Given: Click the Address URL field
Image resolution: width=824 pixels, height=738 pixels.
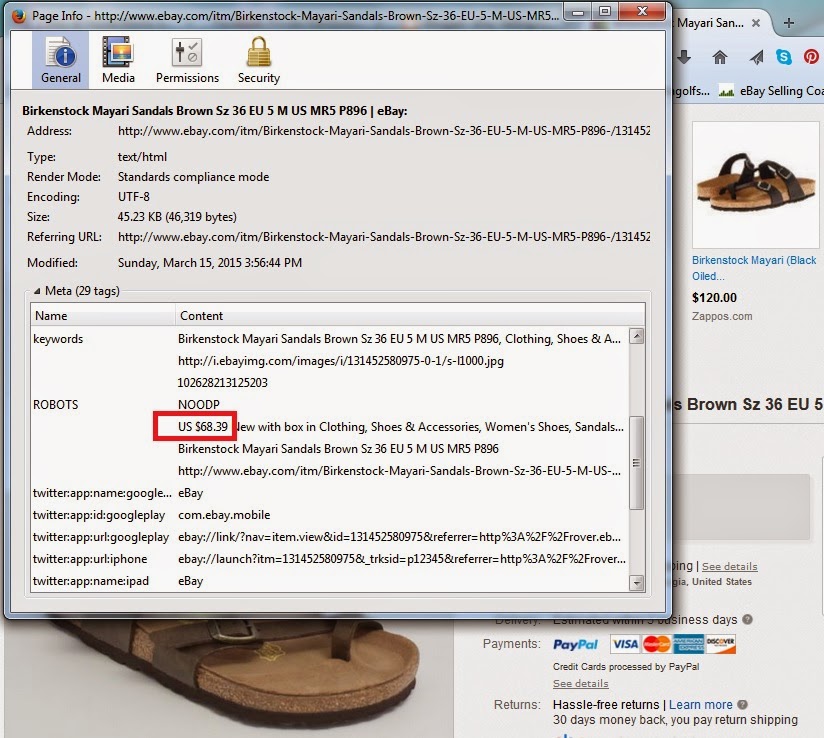Looking at the screenshot, I should pyautogui.click(x=384, y=131).
